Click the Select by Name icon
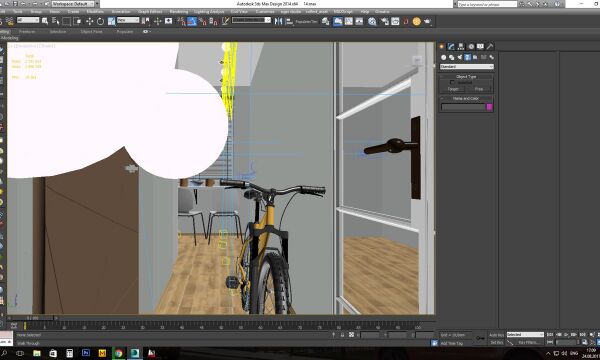This screenshot has height=360, width=600. point(55,21)
